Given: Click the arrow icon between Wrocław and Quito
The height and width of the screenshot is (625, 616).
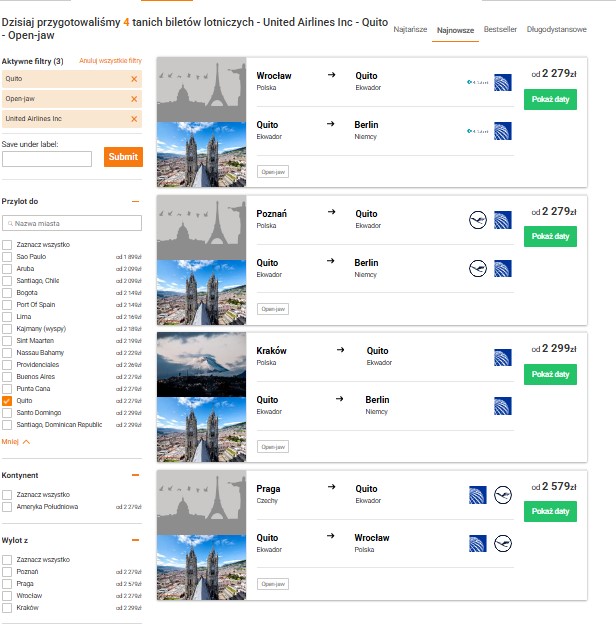Looking at the screenshot, I should click(x=331, y=75).
